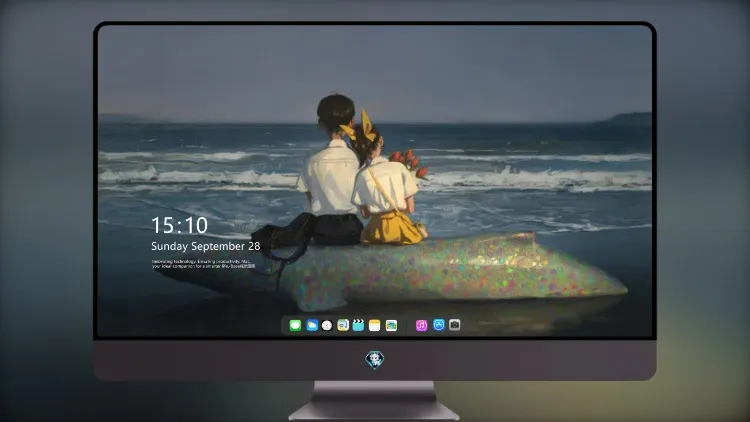Open the blue App Store icon

click(x=439, y=325)
